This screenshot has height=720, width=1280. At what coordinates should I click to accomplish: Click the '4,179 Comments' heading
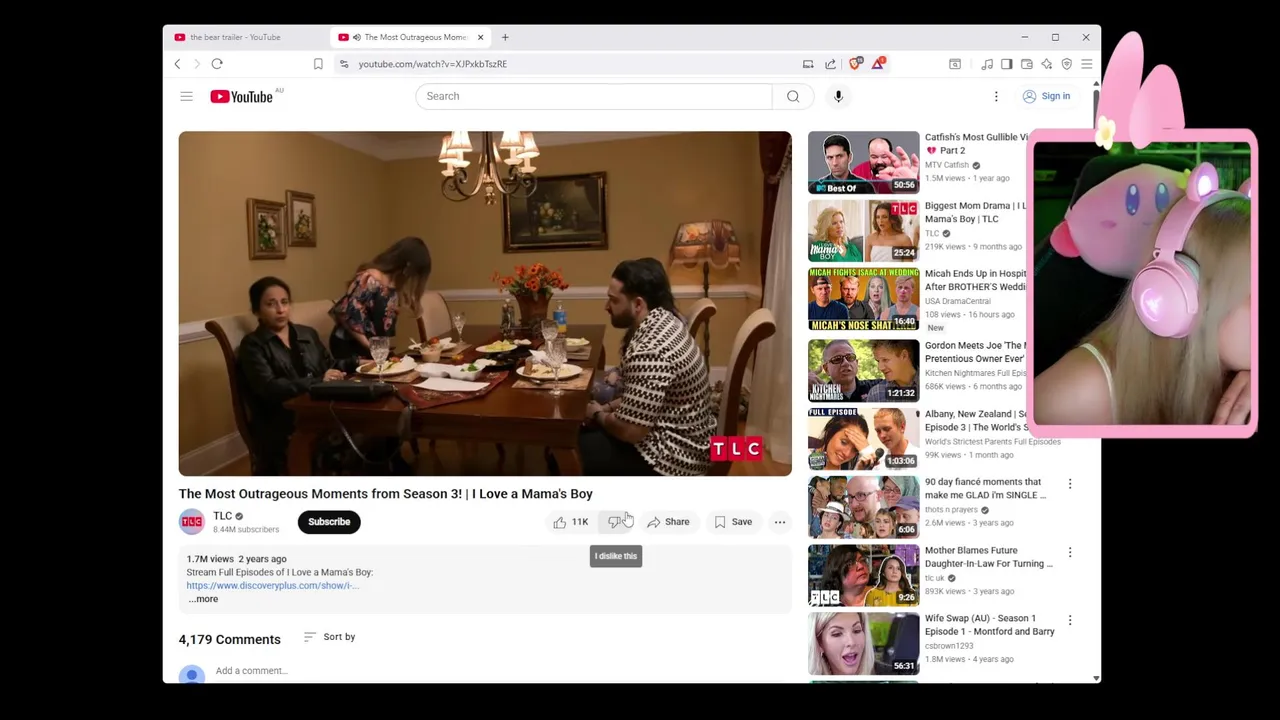(229, 639)
